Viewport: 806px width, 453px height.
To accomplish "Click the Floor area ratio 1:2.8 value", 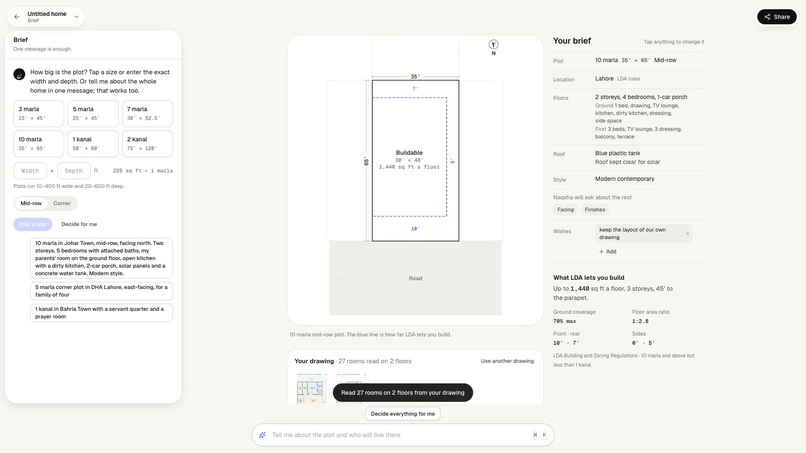I will 640,321.
